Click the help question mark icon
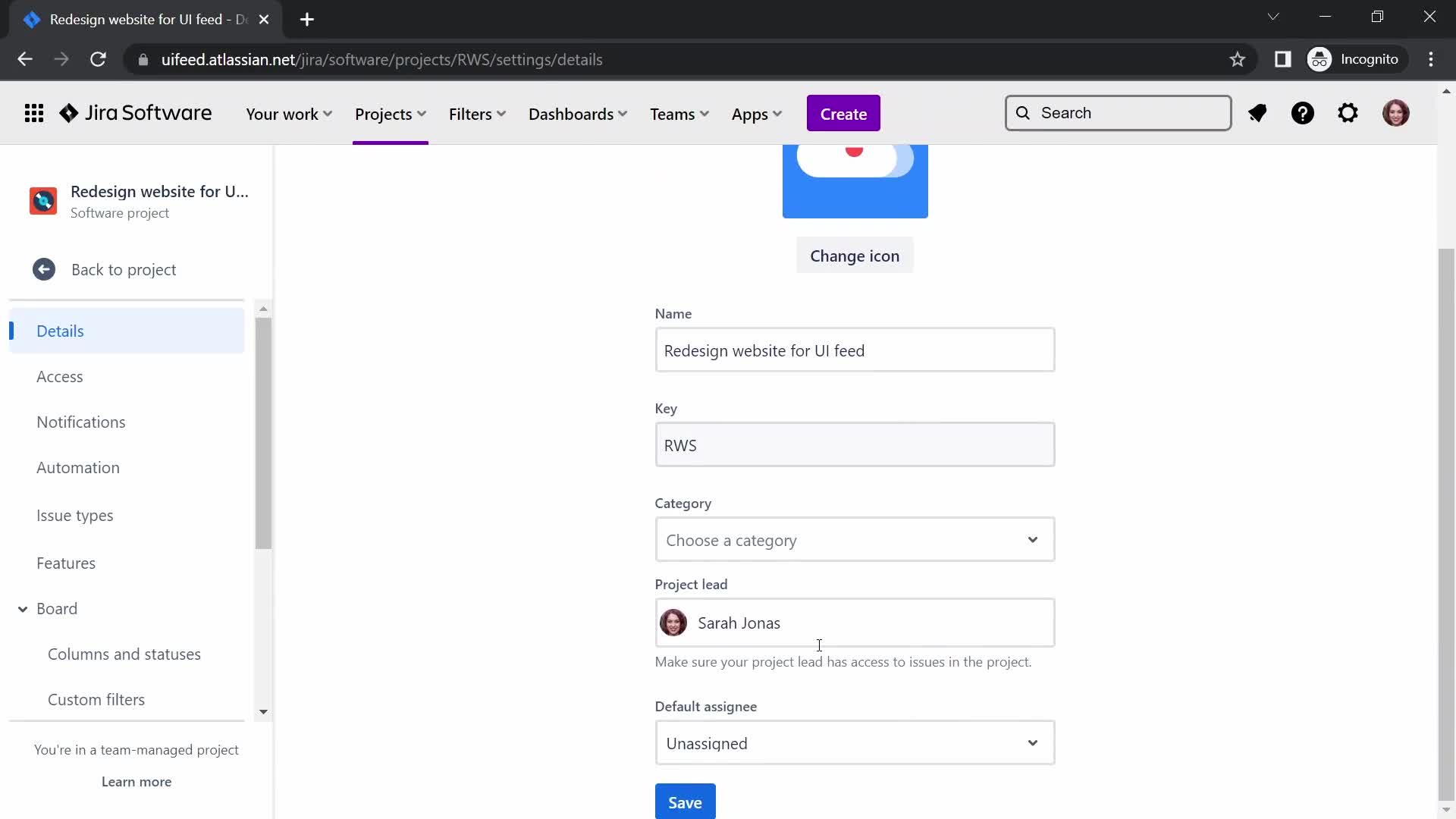 pos(1303,113)
